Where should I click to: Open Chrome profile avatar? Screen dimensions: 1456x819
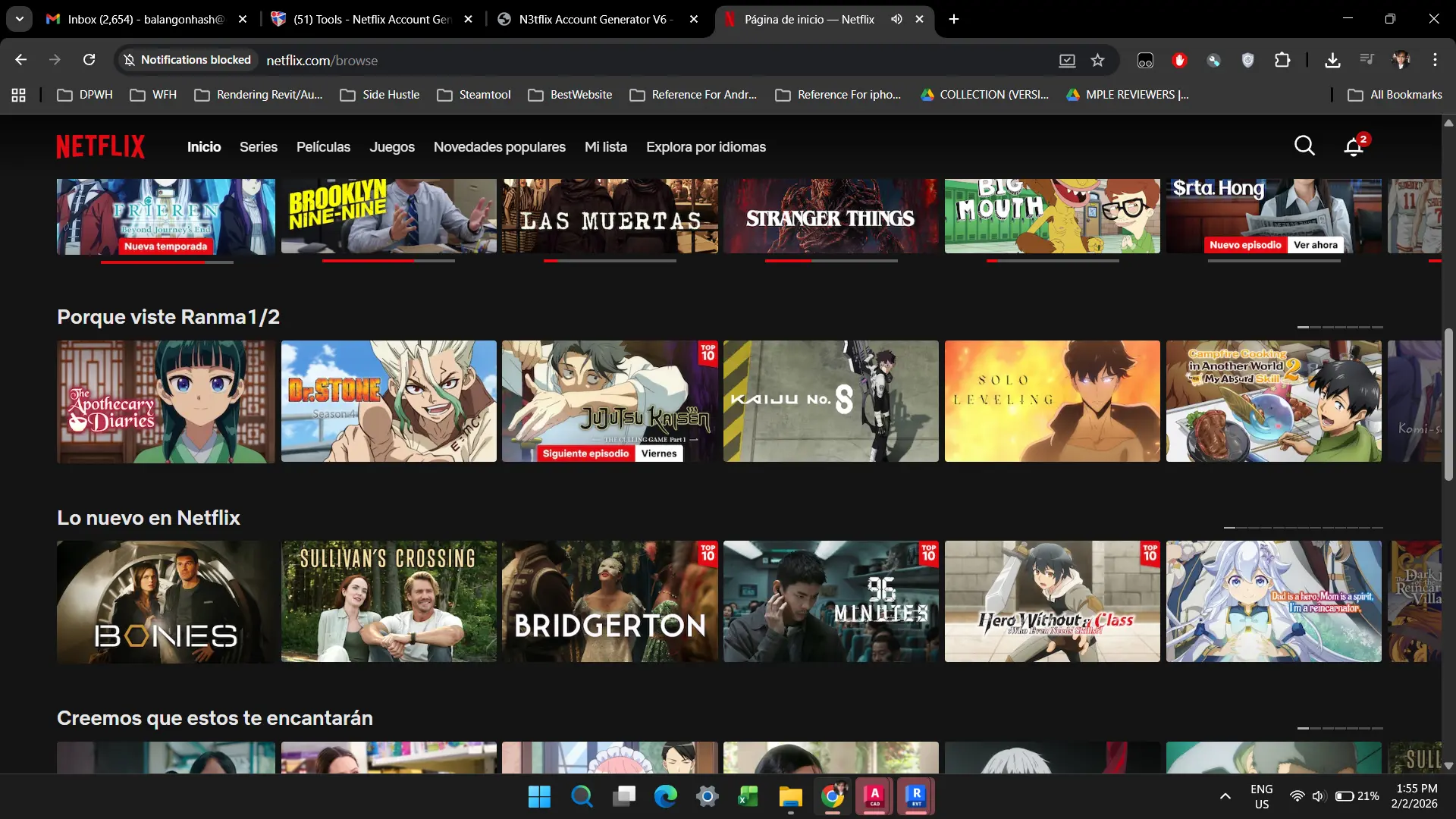pyautogui.click(x=1401, y=60)
